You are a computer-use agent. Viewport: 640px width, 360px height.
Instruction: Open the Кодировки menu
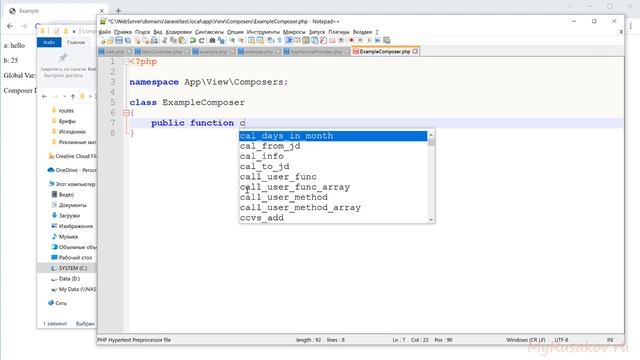178,32
